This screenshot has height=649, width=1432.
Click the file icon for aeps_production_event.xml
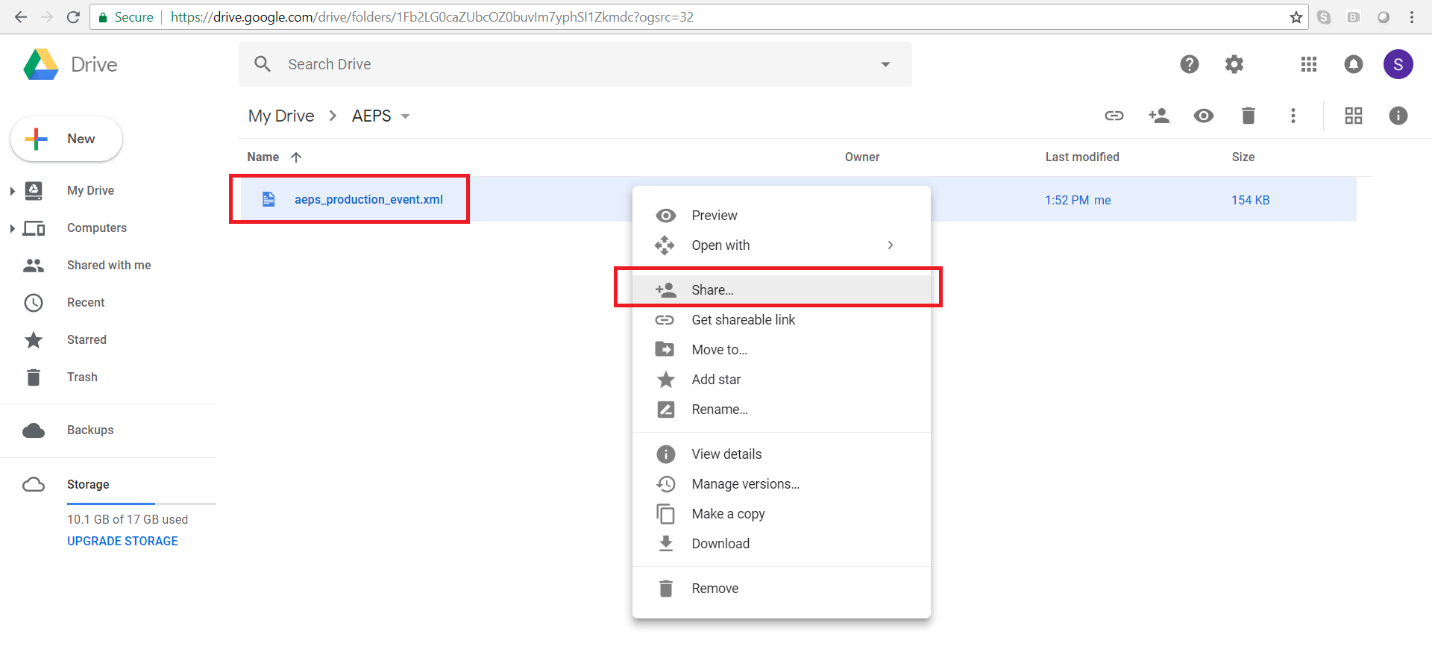coord(268,199)
